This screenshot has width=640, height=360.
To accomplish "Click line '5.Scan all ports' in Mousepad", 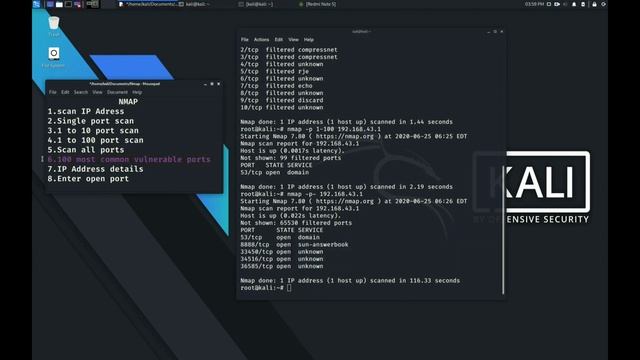I will 86,150.
